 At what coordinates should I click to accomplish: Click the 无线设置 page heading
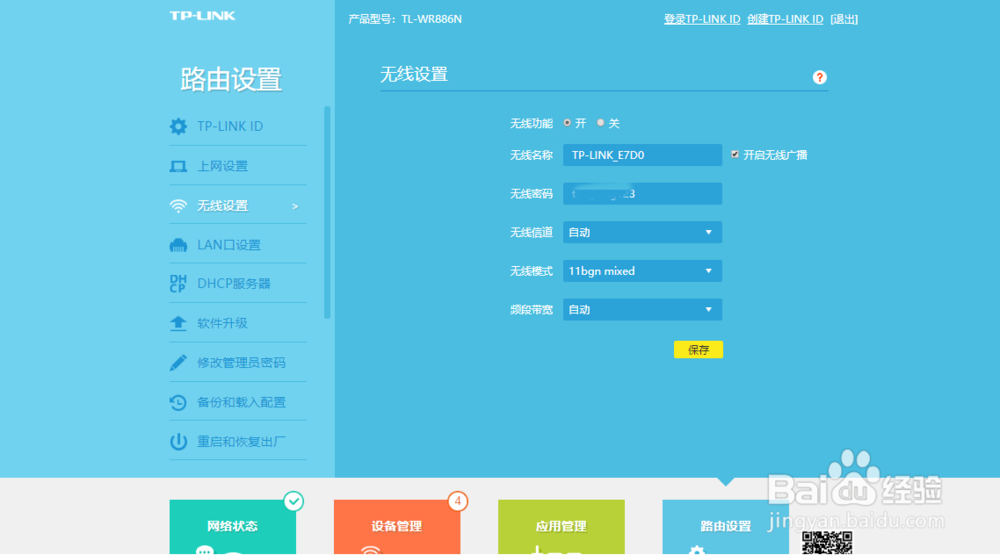pos(414,75)
